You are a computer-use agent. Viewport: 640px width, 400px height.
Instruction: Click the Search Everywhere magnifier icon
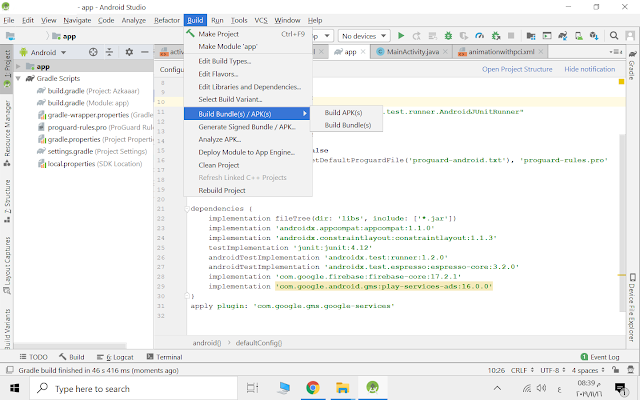[613, 36]
